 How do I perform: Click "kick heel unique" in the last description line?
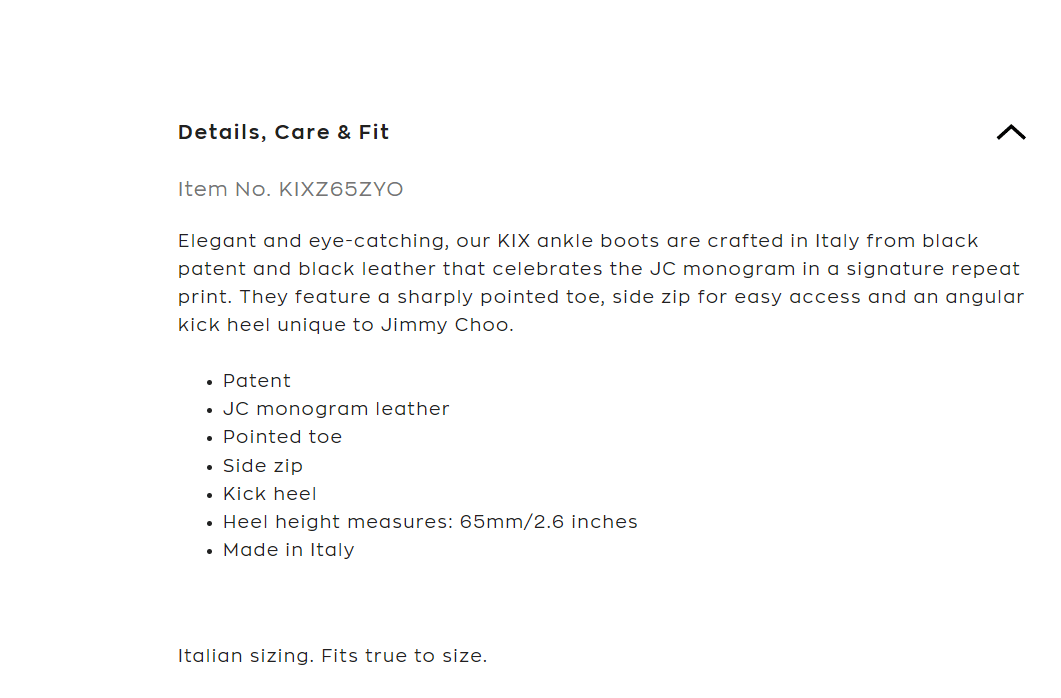point(254,325)
